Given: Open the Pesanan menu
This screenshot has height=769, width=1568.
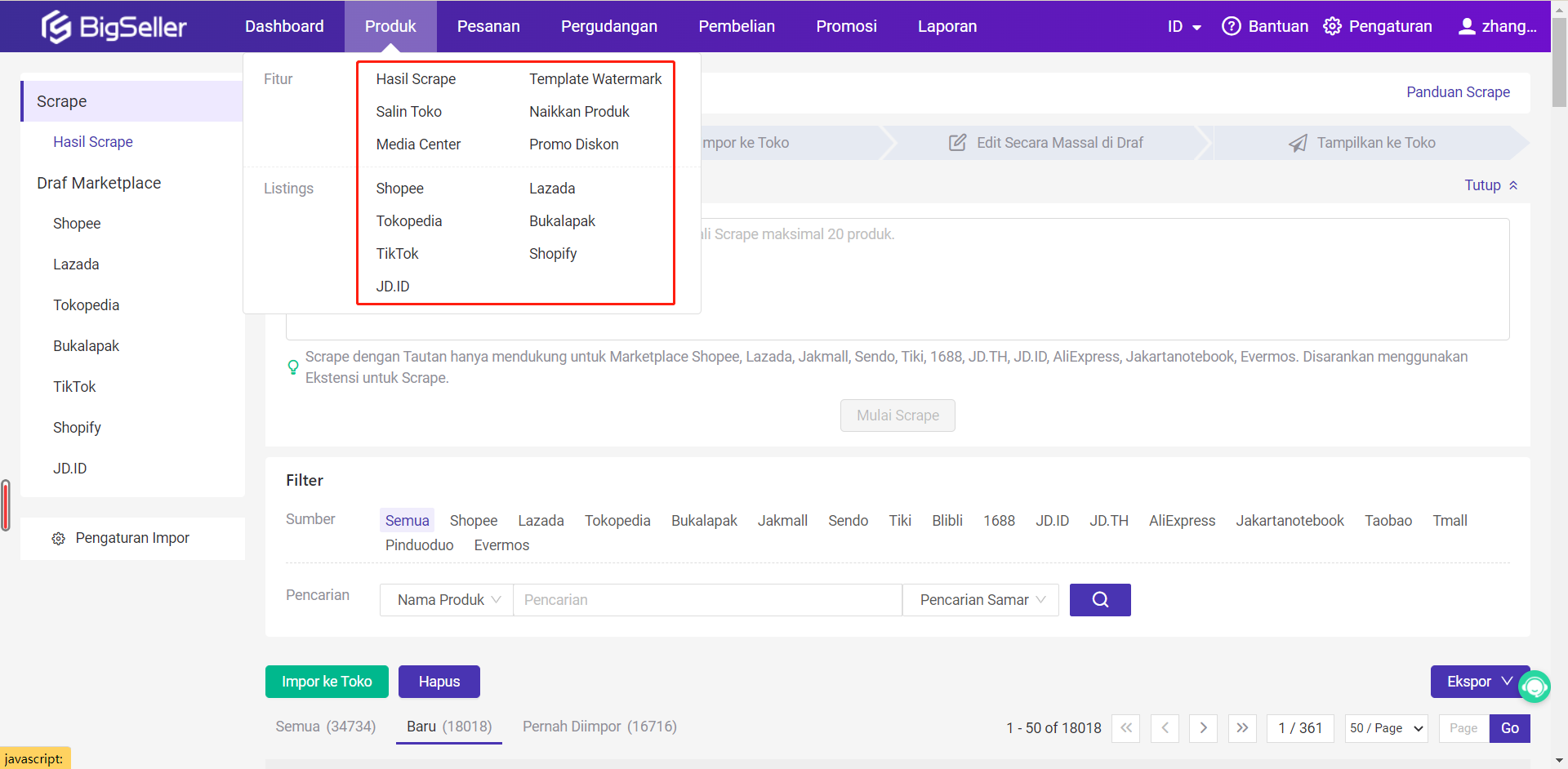Looking at the screenshot, I should [x=488, y=26].
